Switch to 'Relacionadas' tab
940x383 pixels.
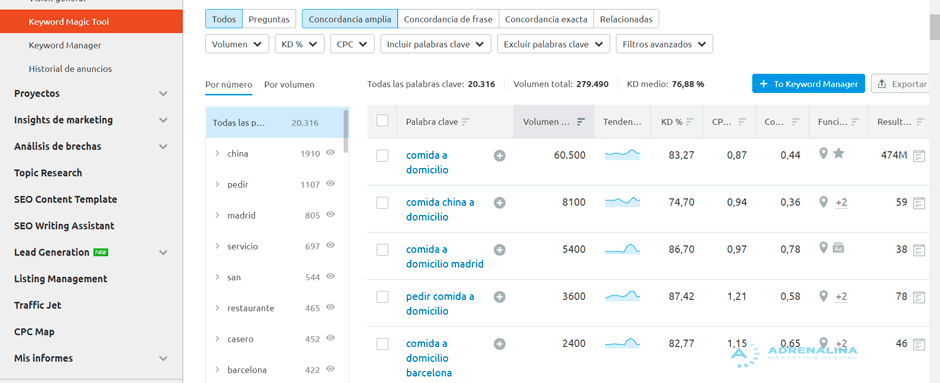tap(626, 19)
